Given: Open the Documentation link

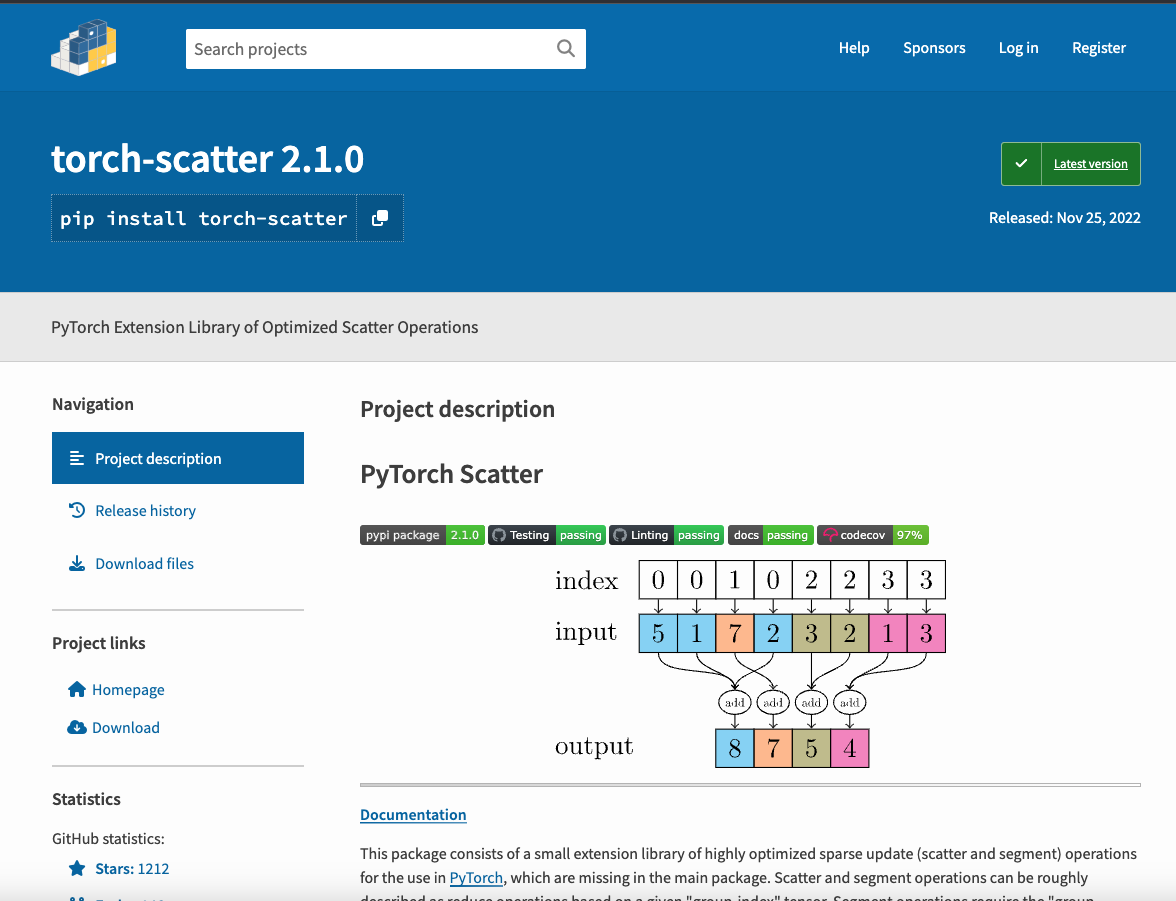Looking at the screenshot, I should click(x=413, y=815).
